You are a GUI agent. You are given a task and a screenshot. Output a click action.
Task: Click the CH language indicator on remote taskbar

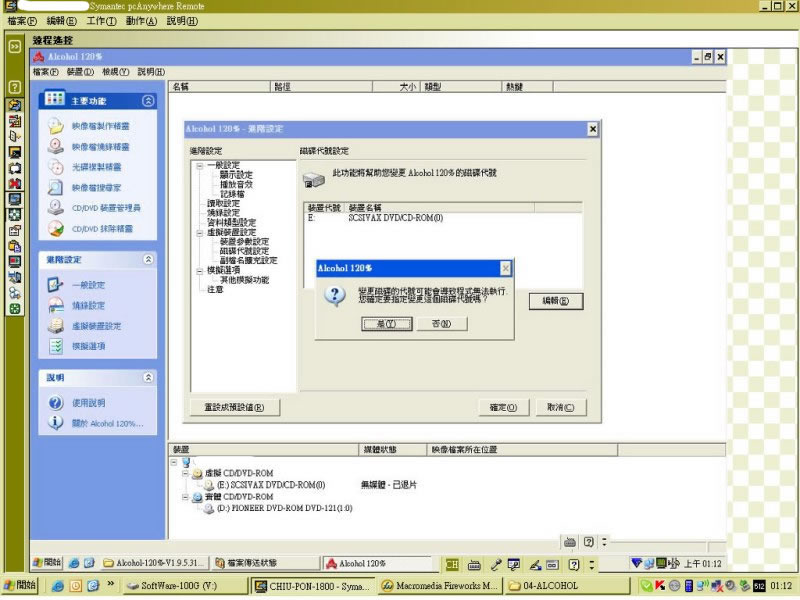tap(452, 564)
